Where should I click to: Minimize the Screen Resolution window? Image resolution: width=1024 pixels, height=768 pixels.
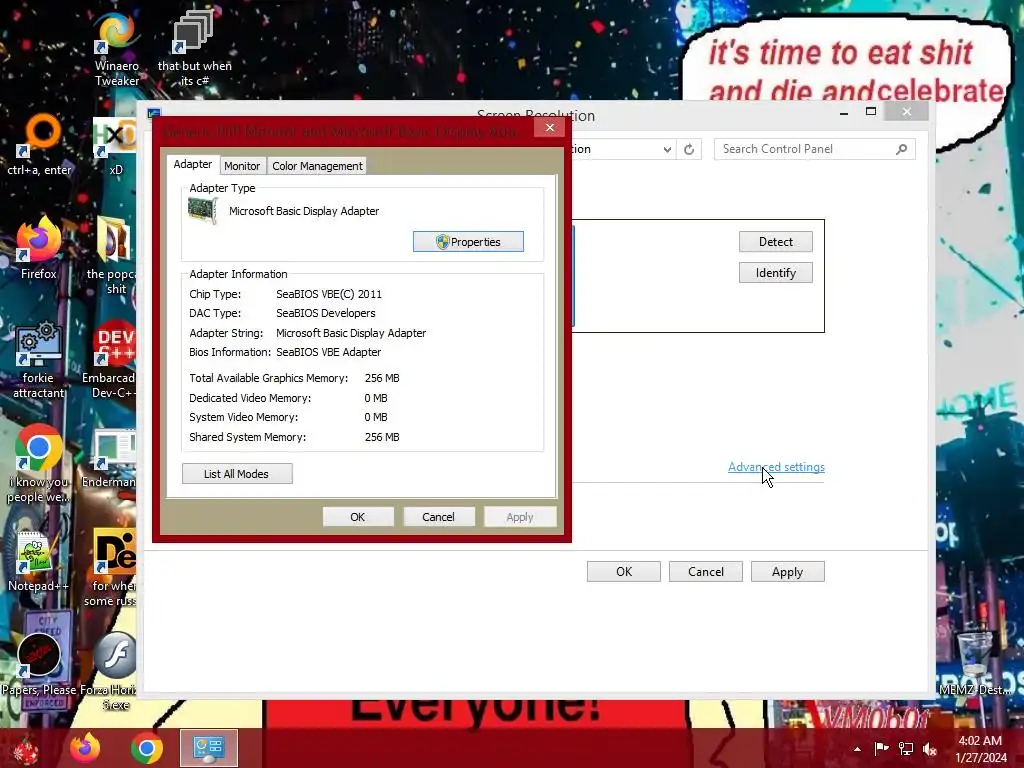click(844, 112)
